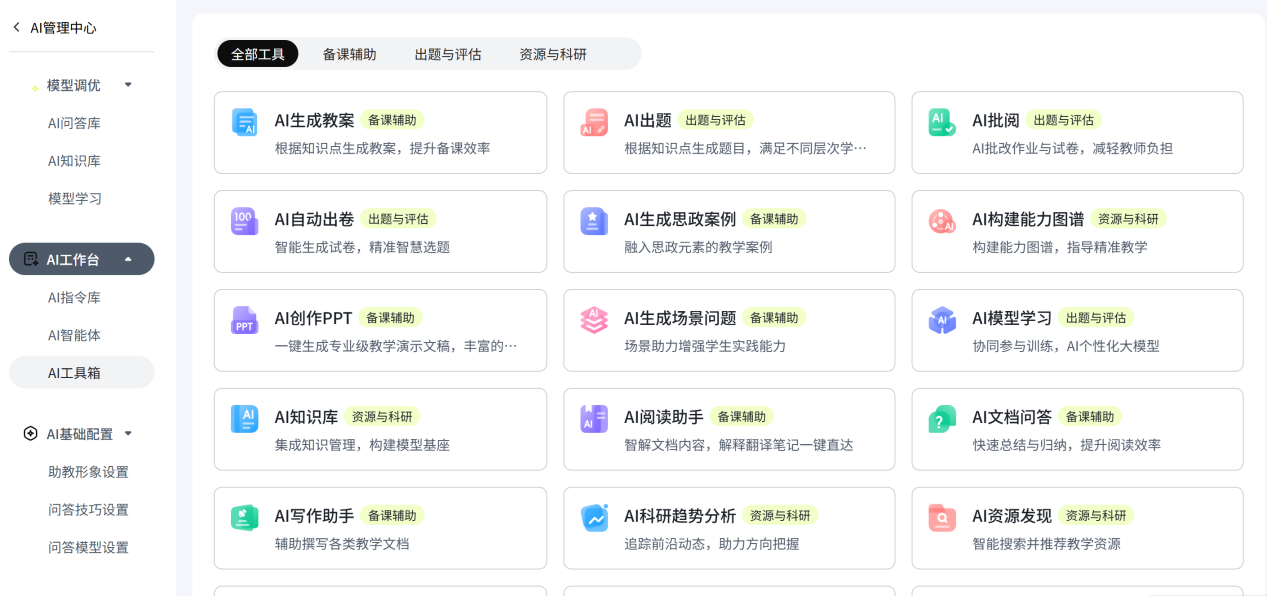This screenshot has height=596, width=1267.
Task: Click the AI构建能力图谱 icon
Action: click(x=942, y=221)
